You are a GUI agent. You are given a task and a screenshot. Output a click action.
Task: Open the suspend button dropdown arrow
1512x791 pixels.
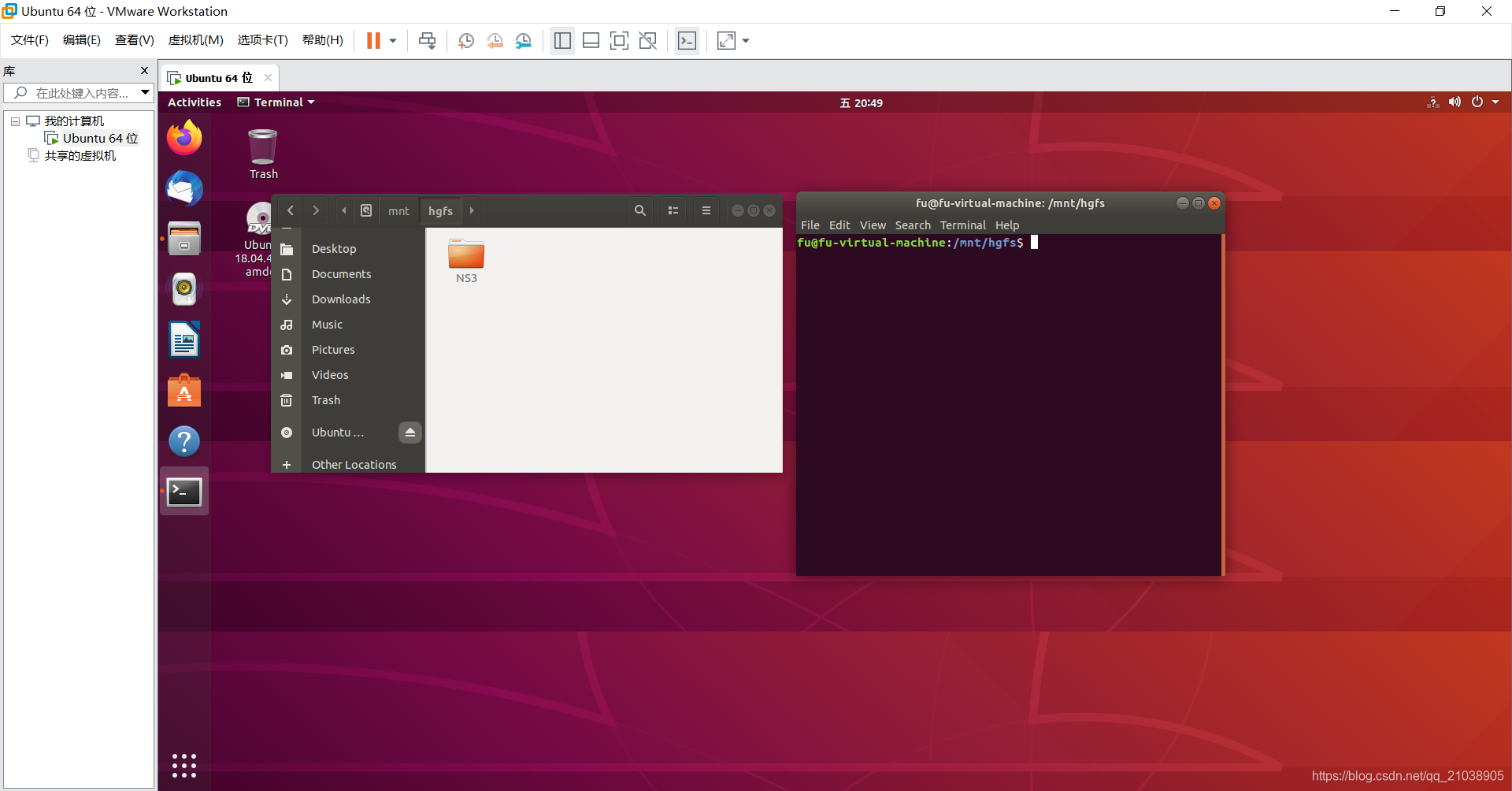393,41
